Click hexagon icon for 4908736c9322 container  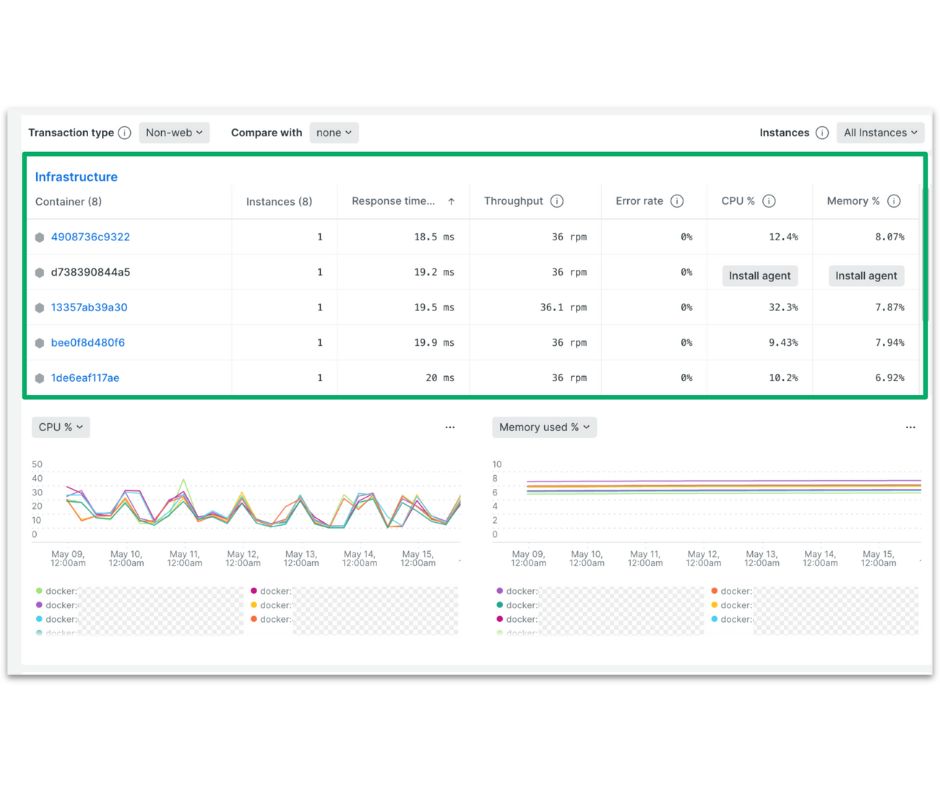(40, 237)
